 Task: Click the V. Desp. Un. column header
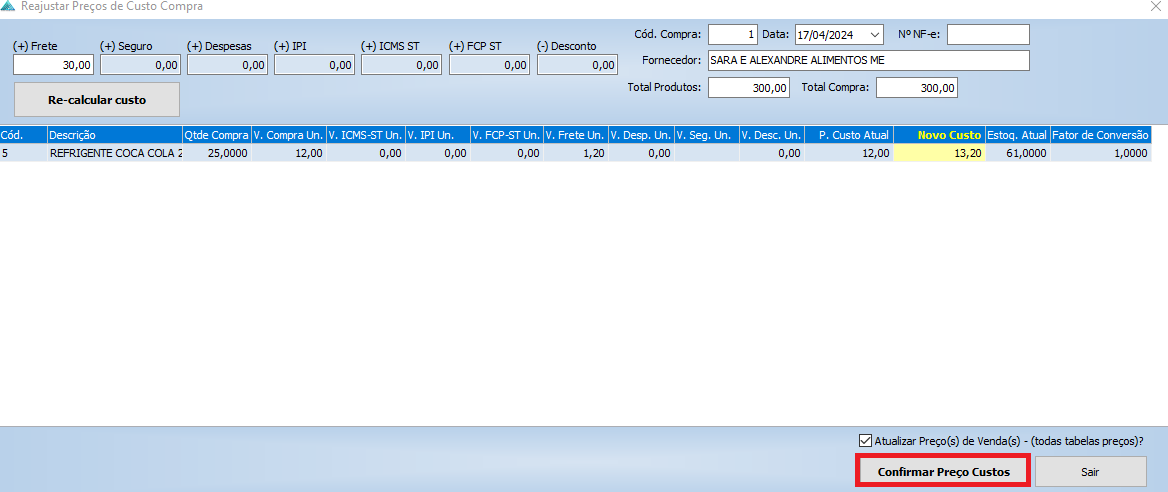[641, 135]
